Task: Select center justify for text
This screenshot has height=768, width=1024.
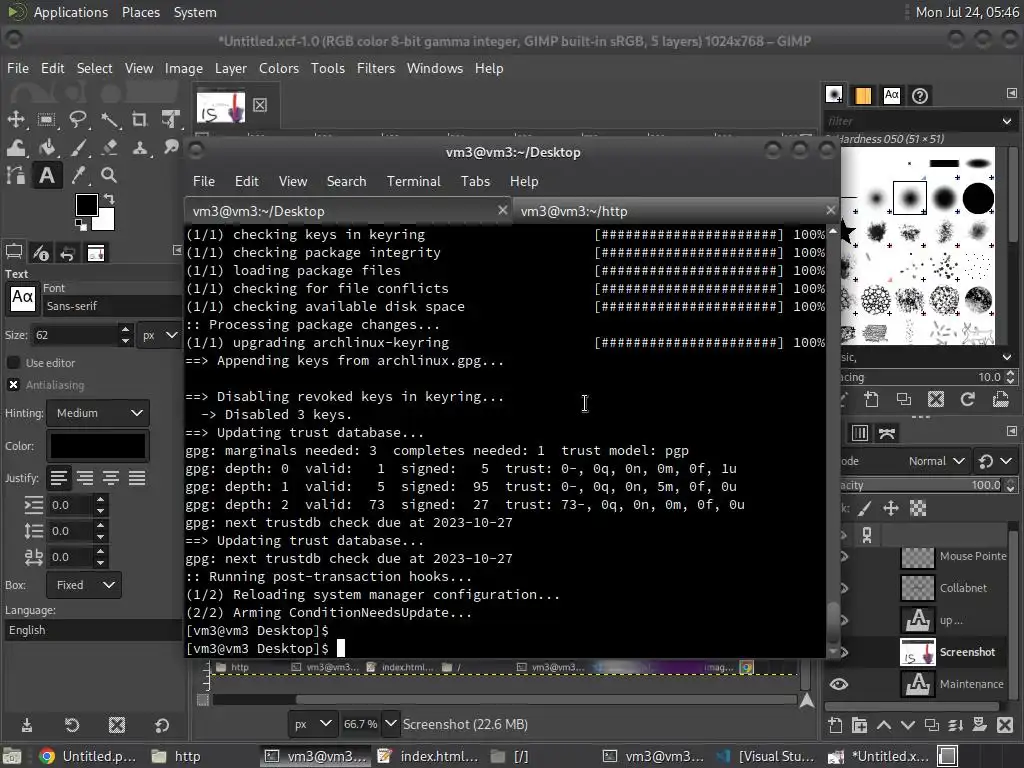Action: (111, 478)
